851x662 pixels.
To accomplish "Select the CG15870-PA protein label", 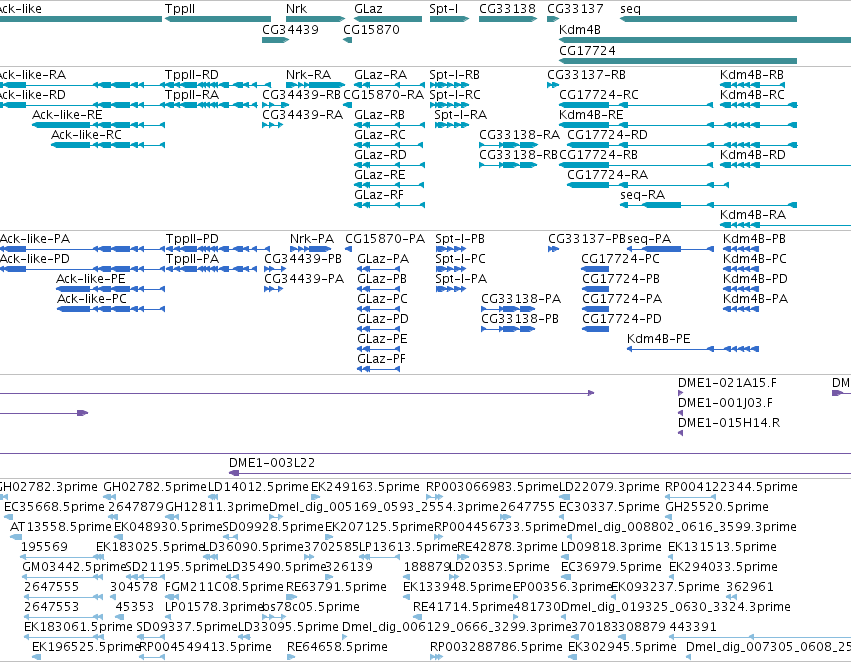I will click(385, 239).
